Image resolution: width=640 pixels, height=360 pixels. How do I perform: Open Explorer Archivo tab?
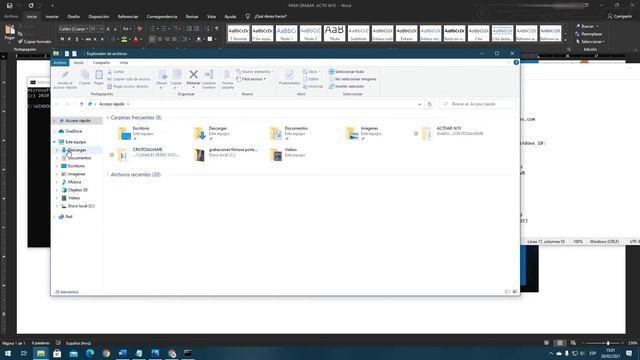click(60, 62)
